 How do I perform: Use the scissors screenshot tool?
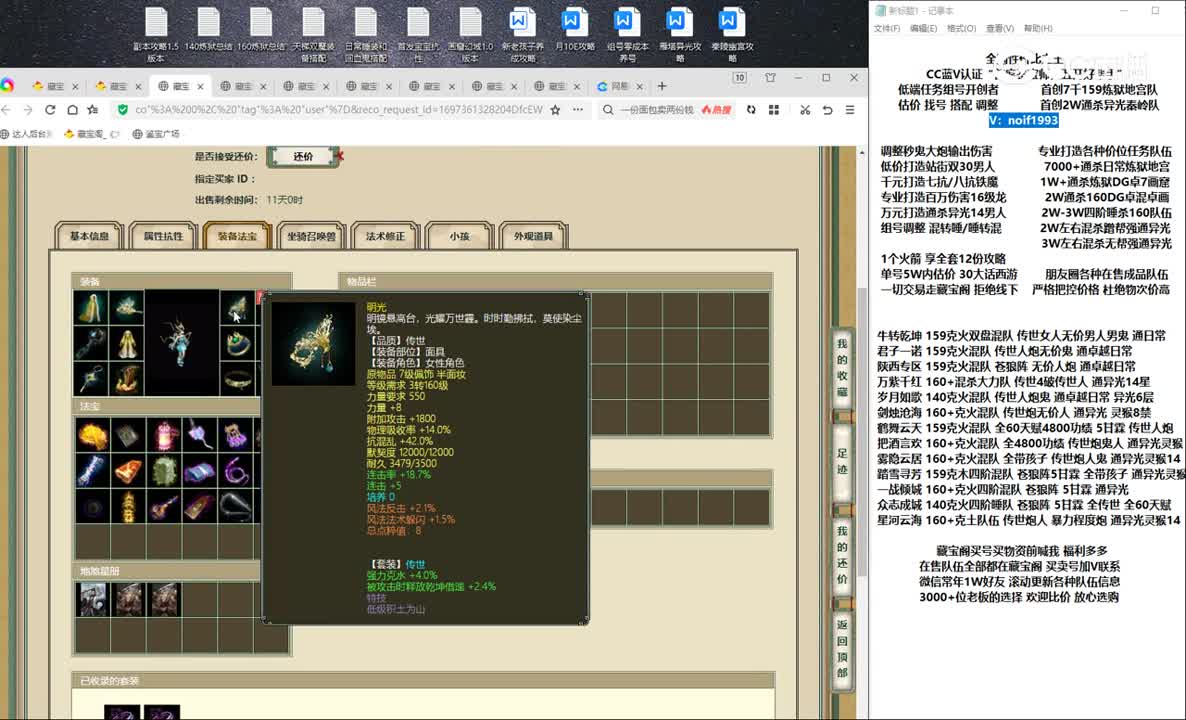(805, 110)
